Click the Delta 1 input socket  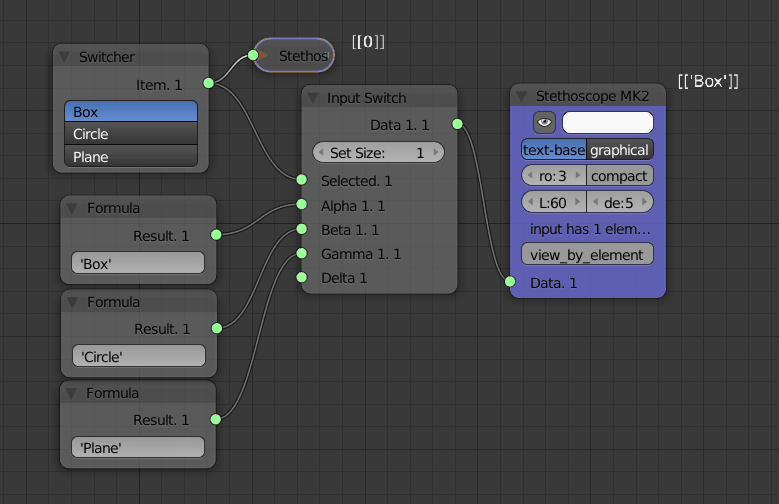click(302, 277)
